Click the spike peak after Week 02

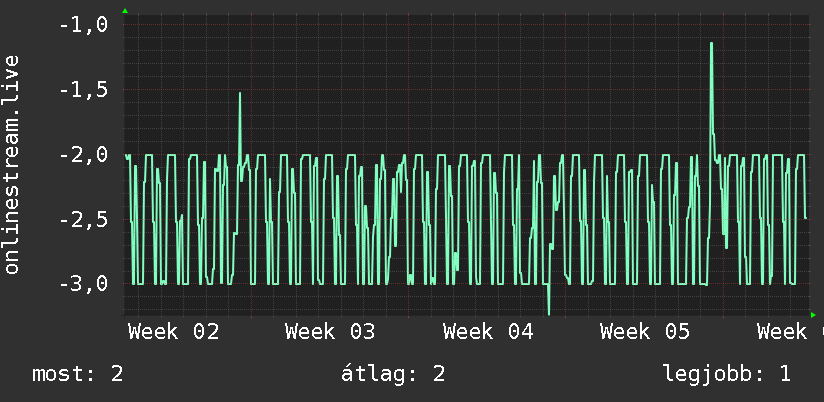(x=240, y=93)
